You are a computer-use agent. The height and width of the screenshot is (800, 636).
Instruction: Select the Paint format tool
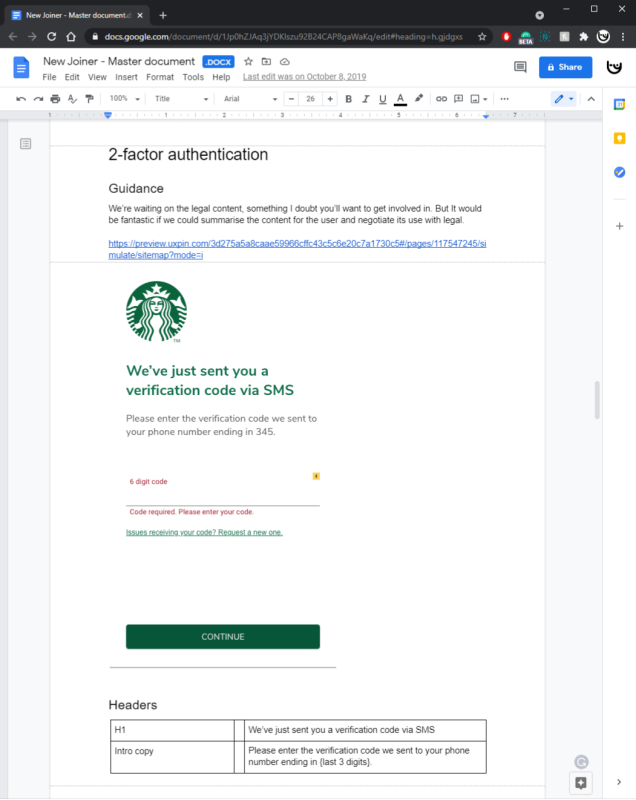89,99
